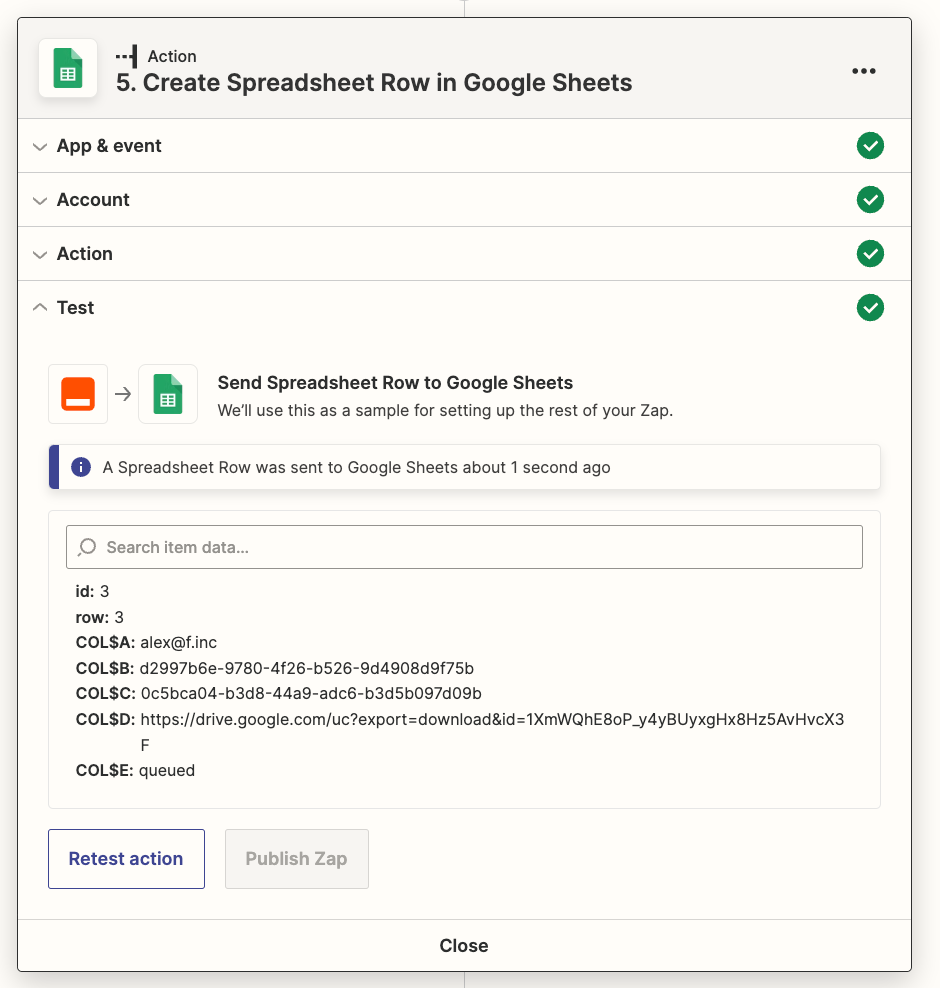Screen dimensions: 940x988
Task: Focus the Search item data field
Action: (x=464, y=547)
